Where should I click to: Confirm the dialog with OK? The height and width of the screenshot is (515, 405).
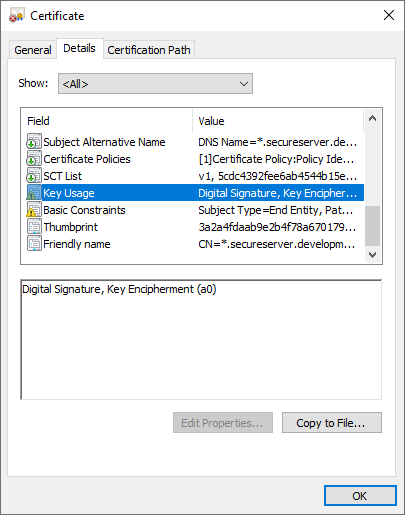click(360, 496)
